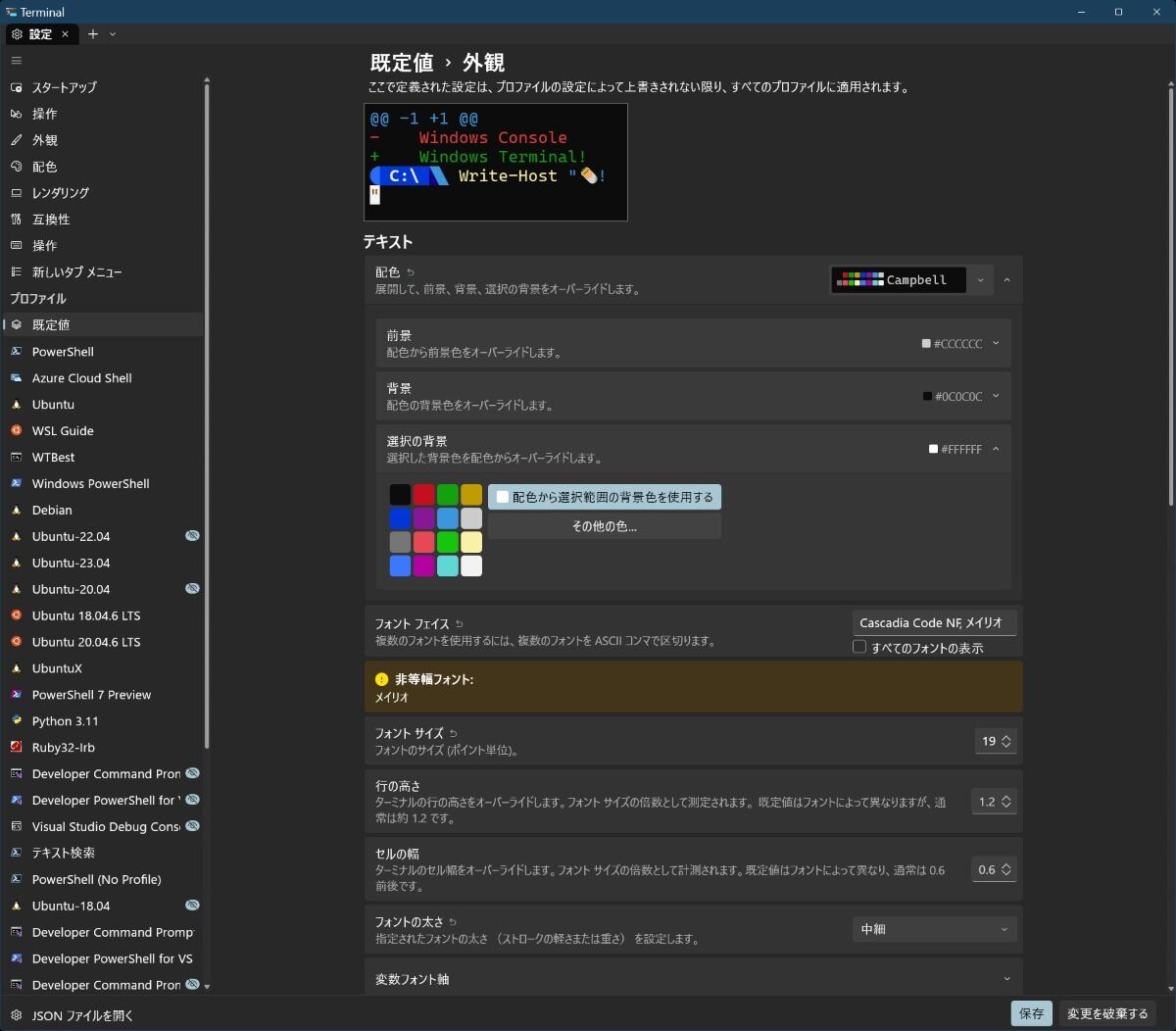Click 既定値 in the breadcrumb header
The height and width of the screenshot is (1031, 1176).
402,63
